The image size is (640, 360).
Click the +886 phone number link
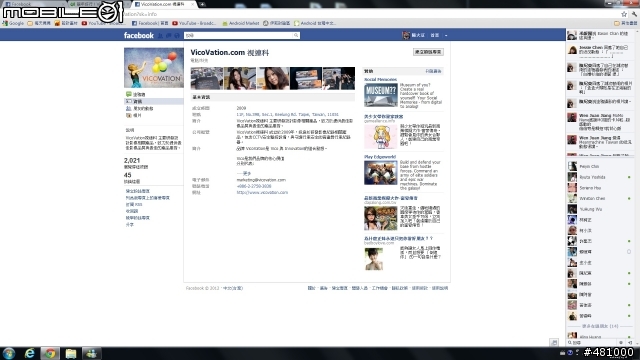point(254,186)
